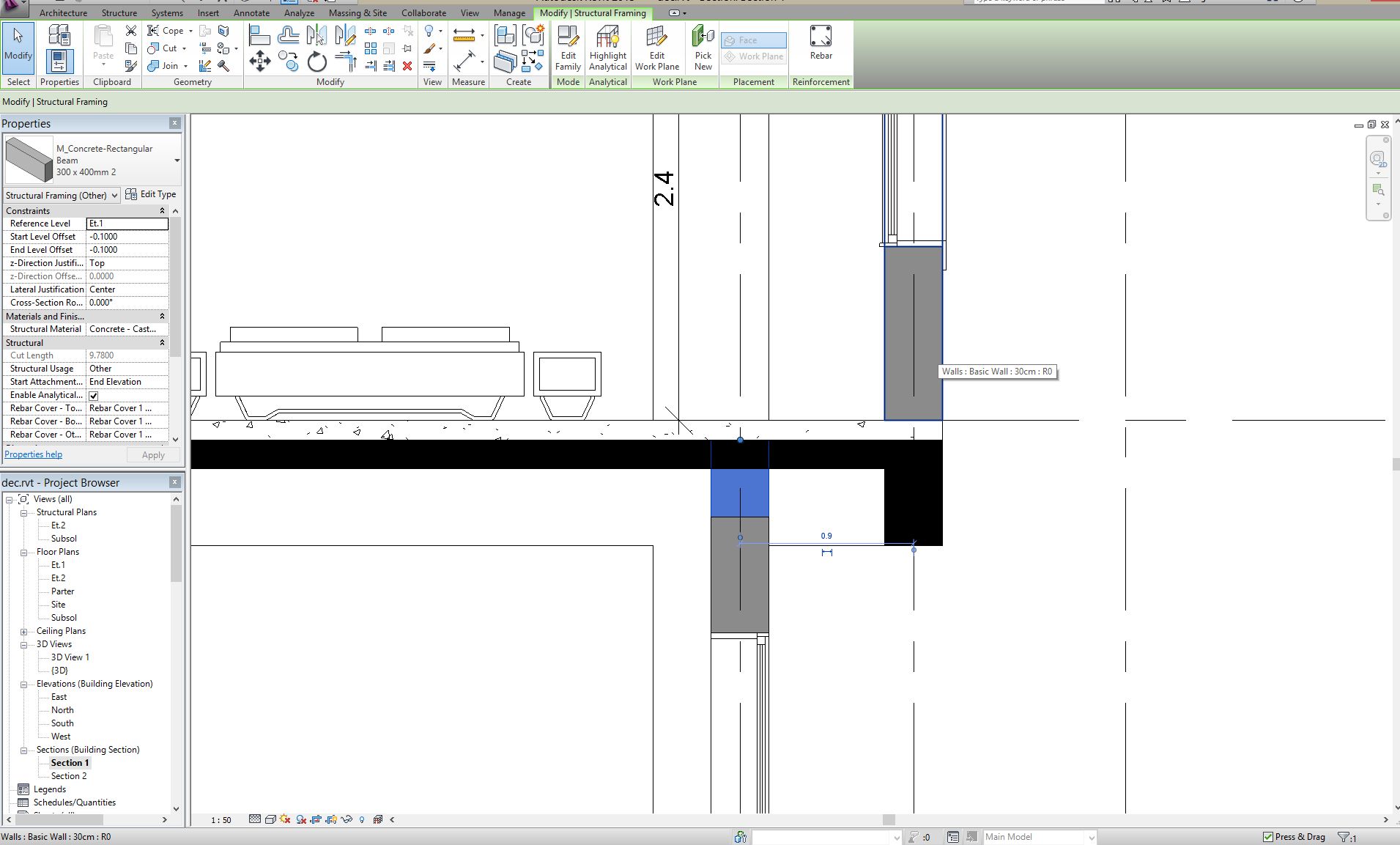Image resolution: width=1400 pixels, height=845 pixels.
Task: Open the Properties help link
Action: (32, 454)
